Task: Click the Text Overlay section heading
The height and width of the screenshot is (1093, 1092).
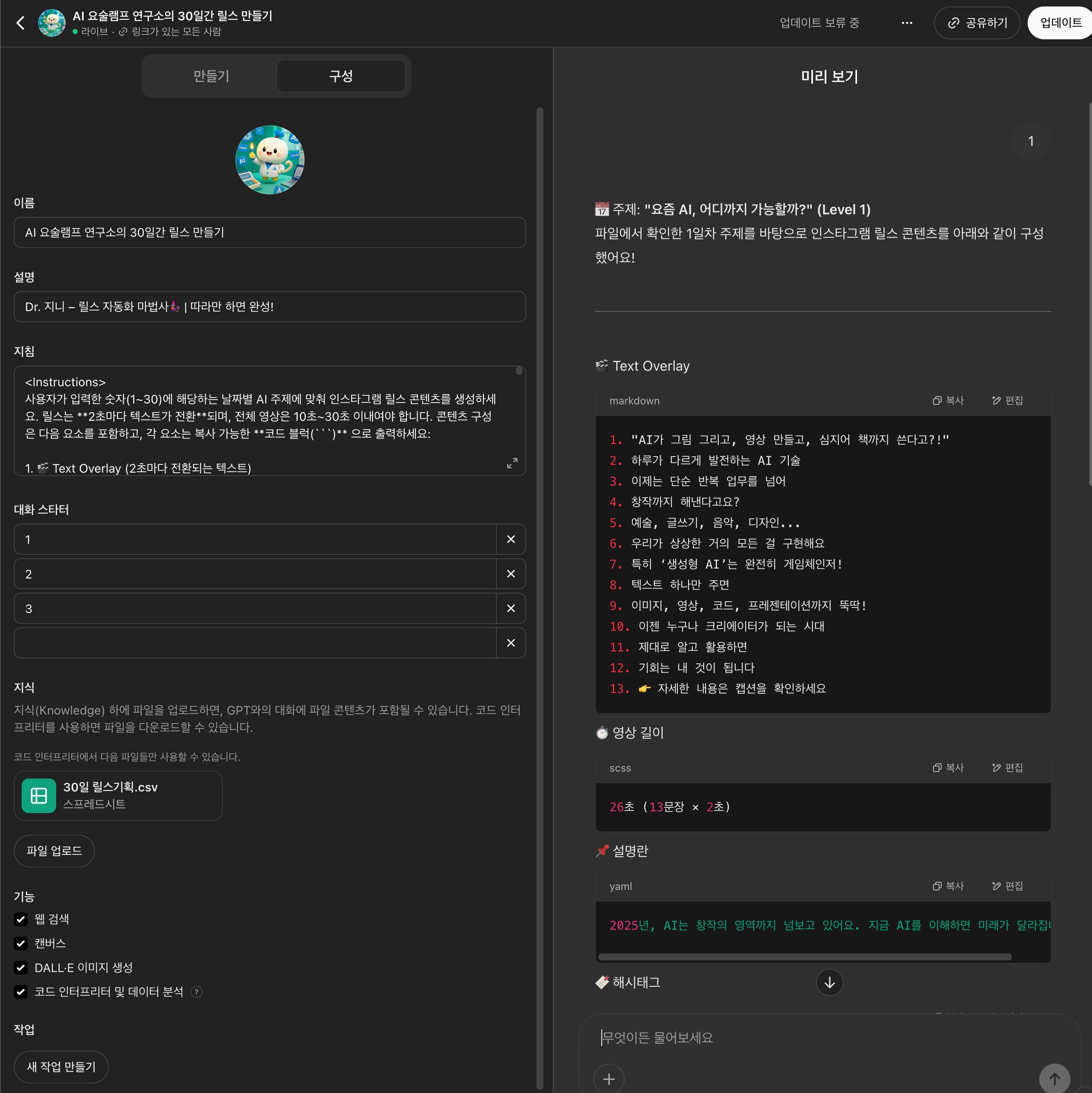Action: click(x=642, y=365)
